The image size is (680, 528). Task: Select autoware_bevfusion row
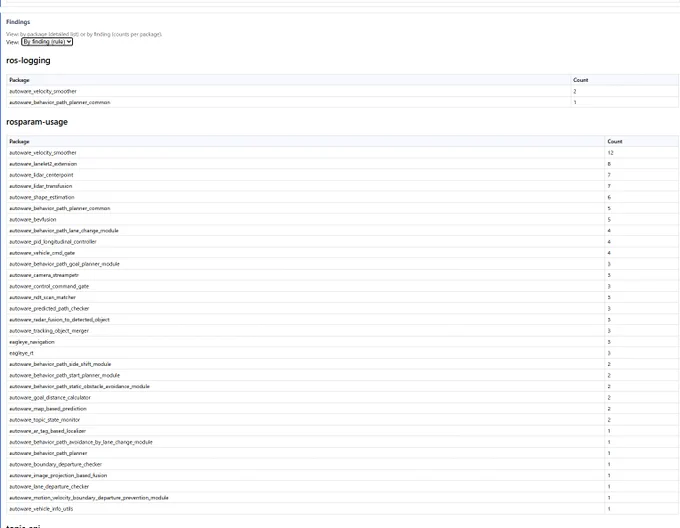point(343,219)
